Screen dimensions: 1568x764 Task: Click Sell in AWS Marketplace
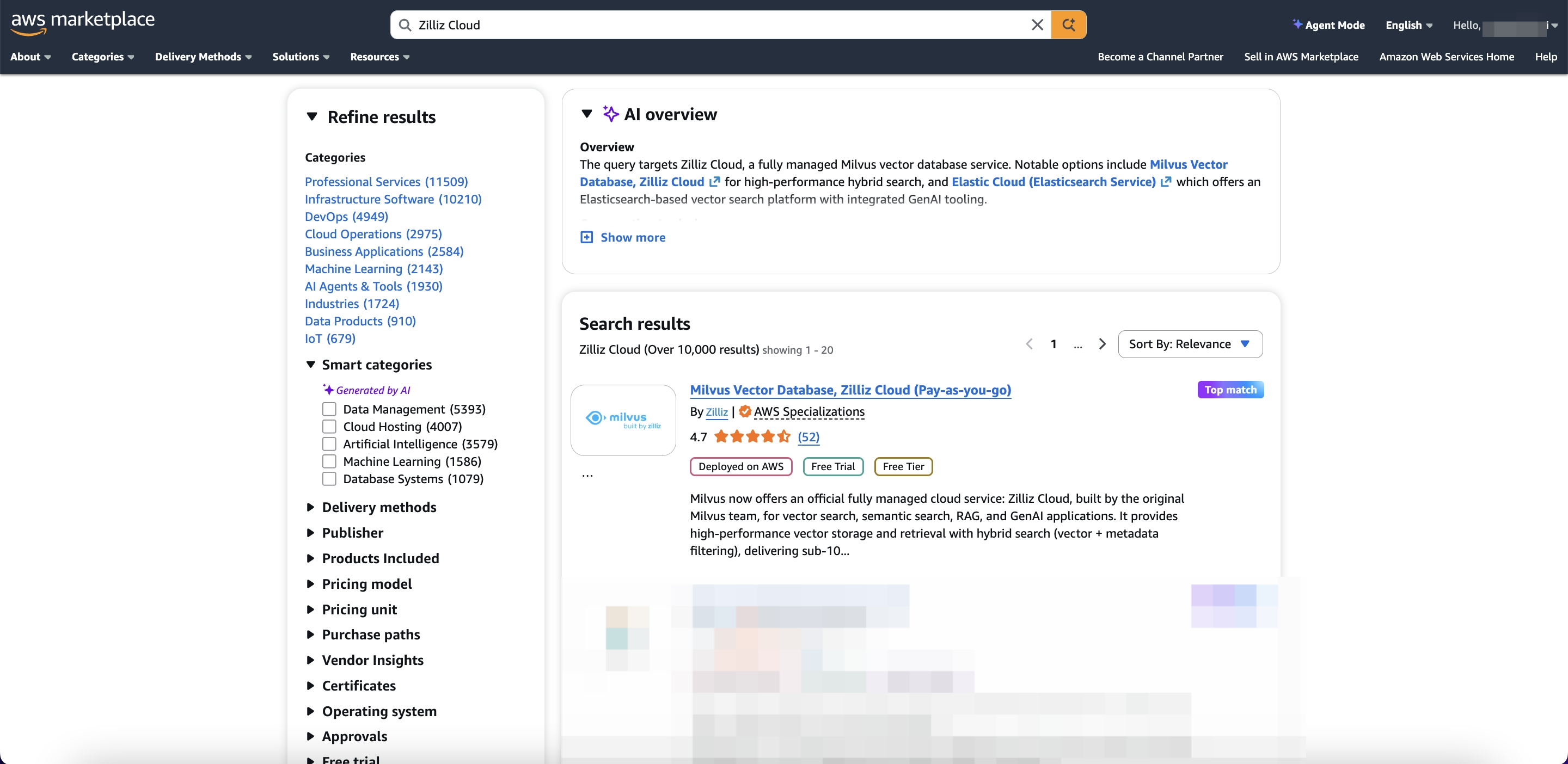point(1301,57)
